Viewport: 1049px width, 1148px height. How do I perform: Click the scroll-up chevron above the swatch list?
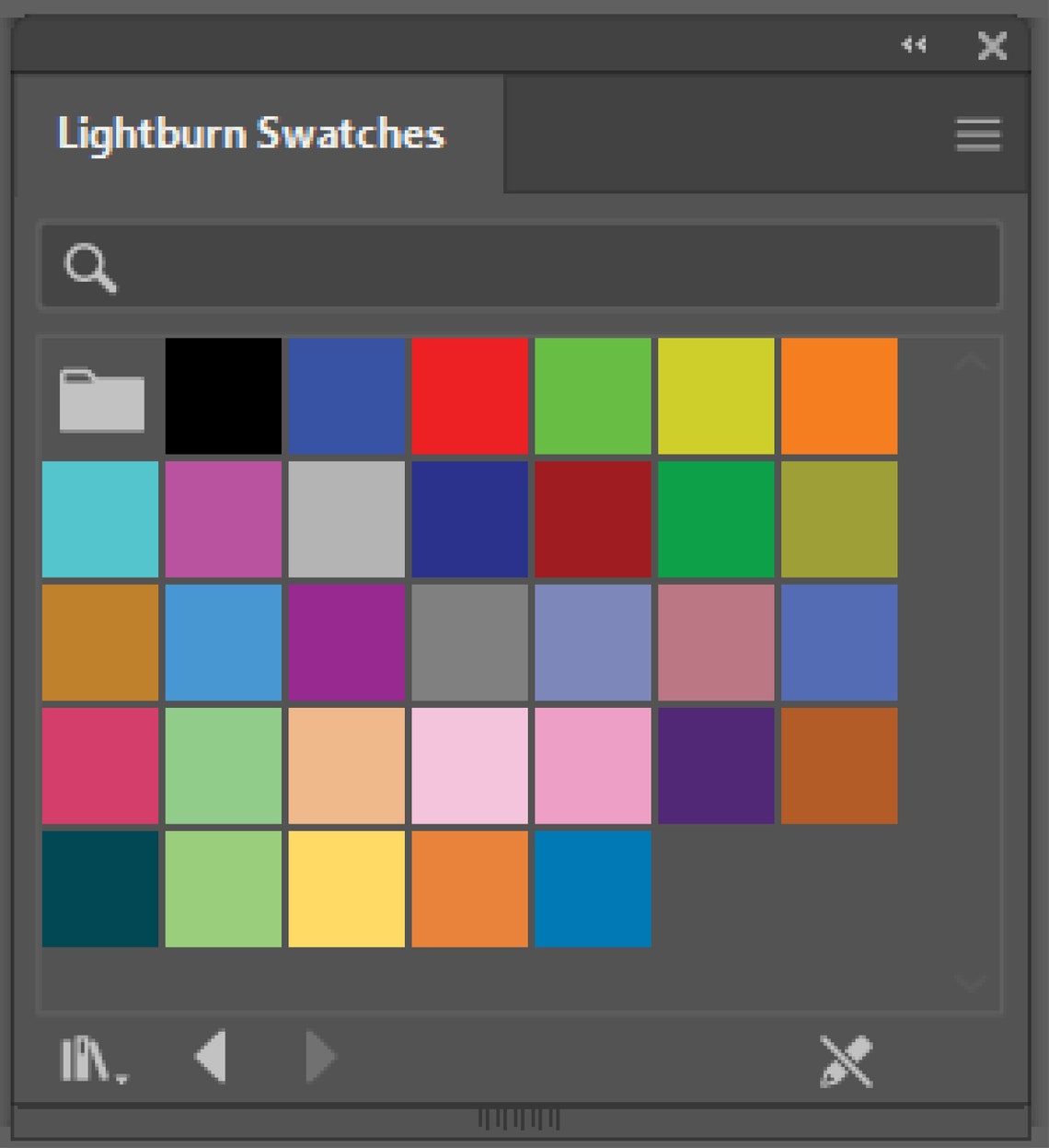[969, 359]
